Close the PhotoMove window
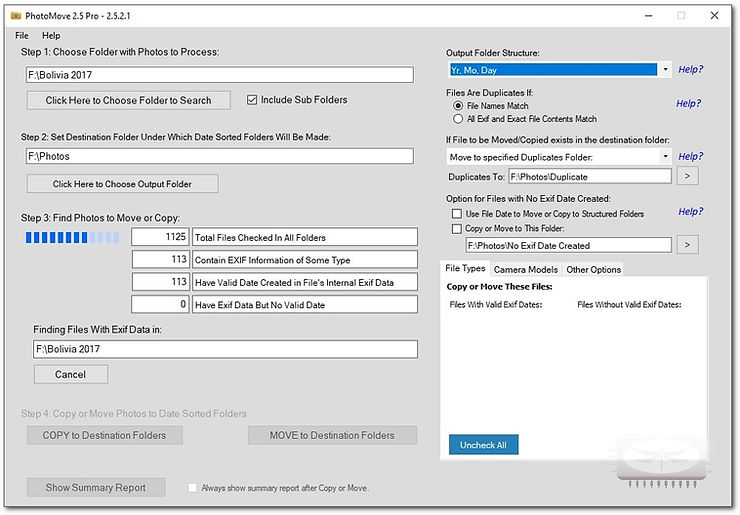Screen dimensions: 740x515 tap(715, 16)
